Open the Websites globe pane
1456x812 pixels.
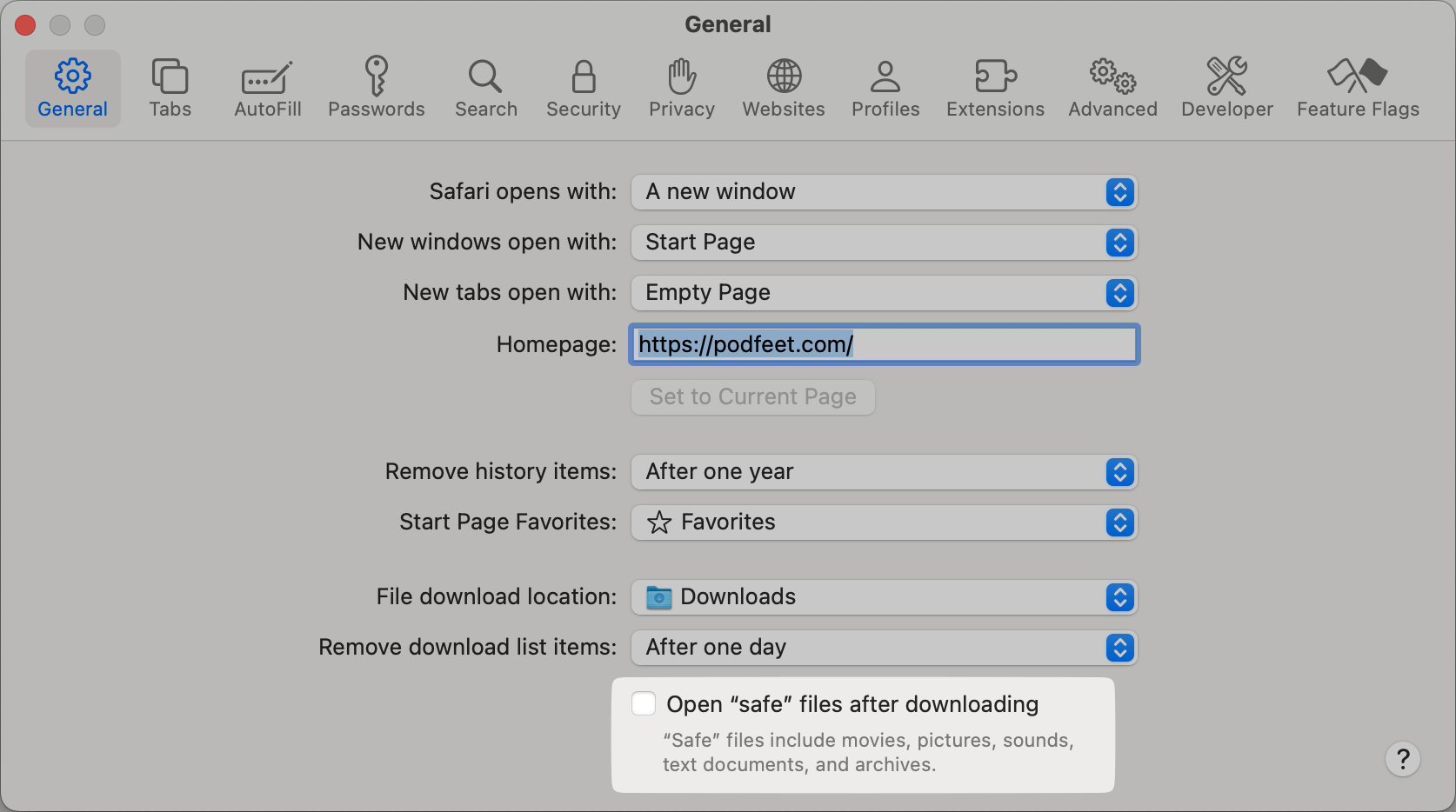[783, 89]
